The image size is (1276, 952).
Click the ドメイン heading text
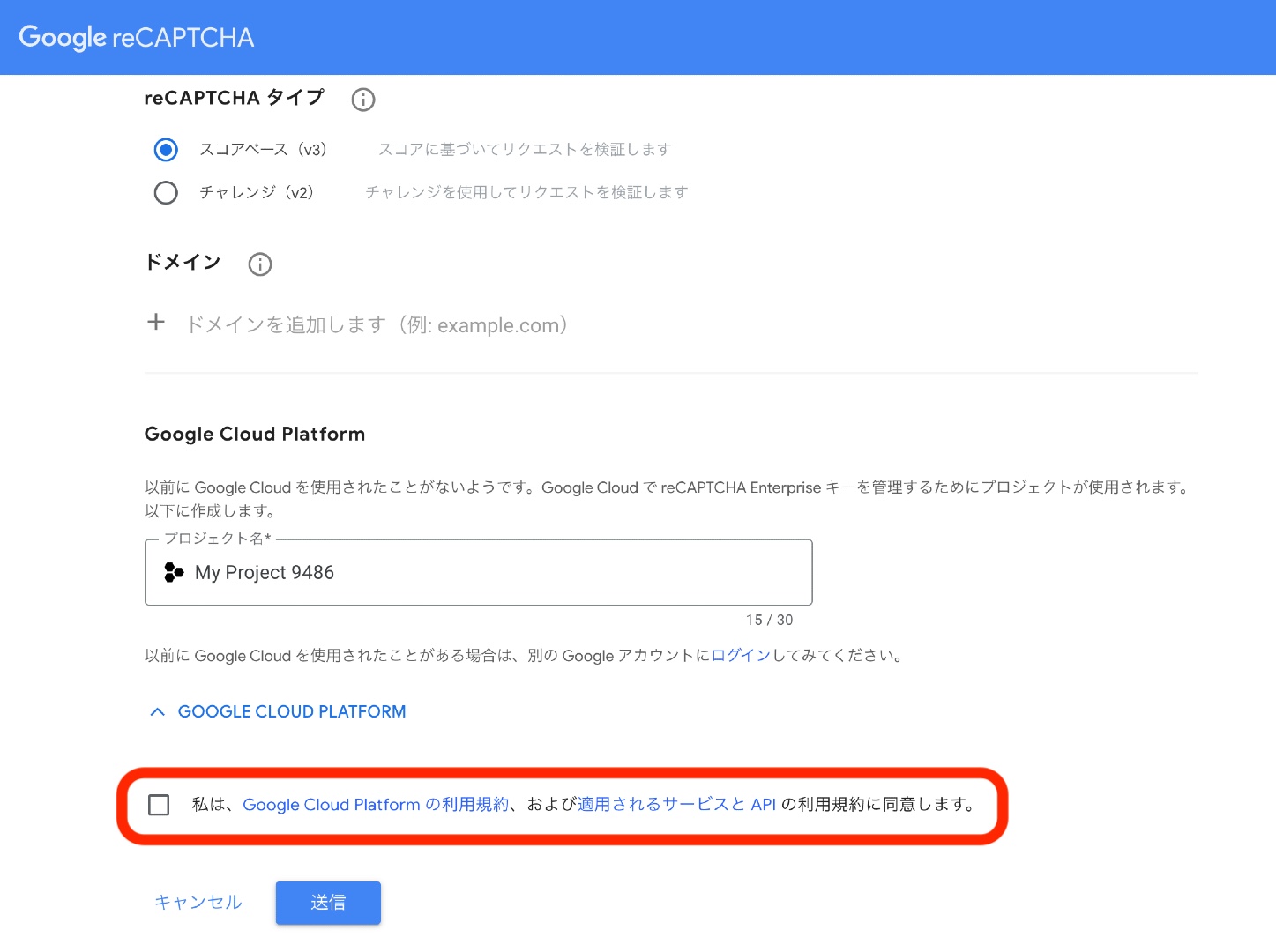pos(183,263)
